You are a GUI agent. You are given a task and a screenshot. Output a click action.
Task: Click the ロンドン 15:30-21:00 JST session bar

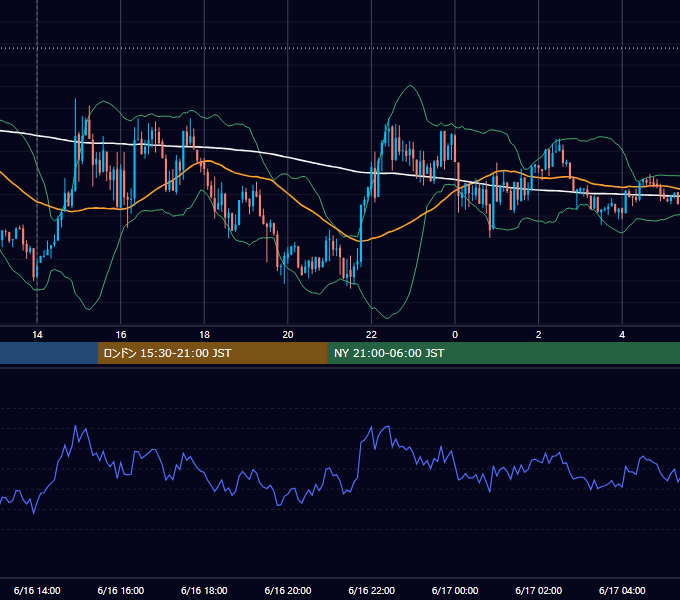(212, 353)
